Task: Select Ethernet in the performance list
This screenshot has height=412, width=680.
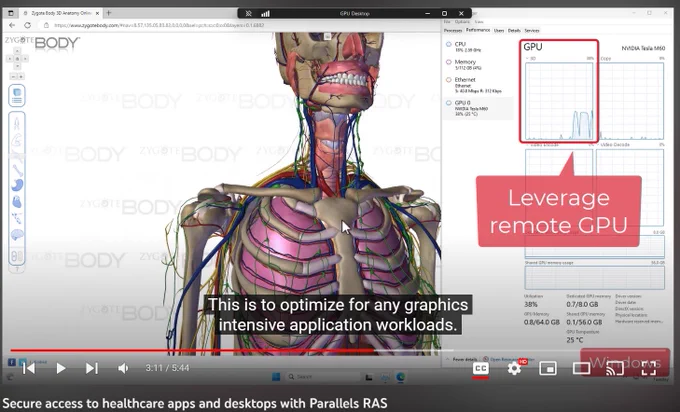Action: pos(479,85)
